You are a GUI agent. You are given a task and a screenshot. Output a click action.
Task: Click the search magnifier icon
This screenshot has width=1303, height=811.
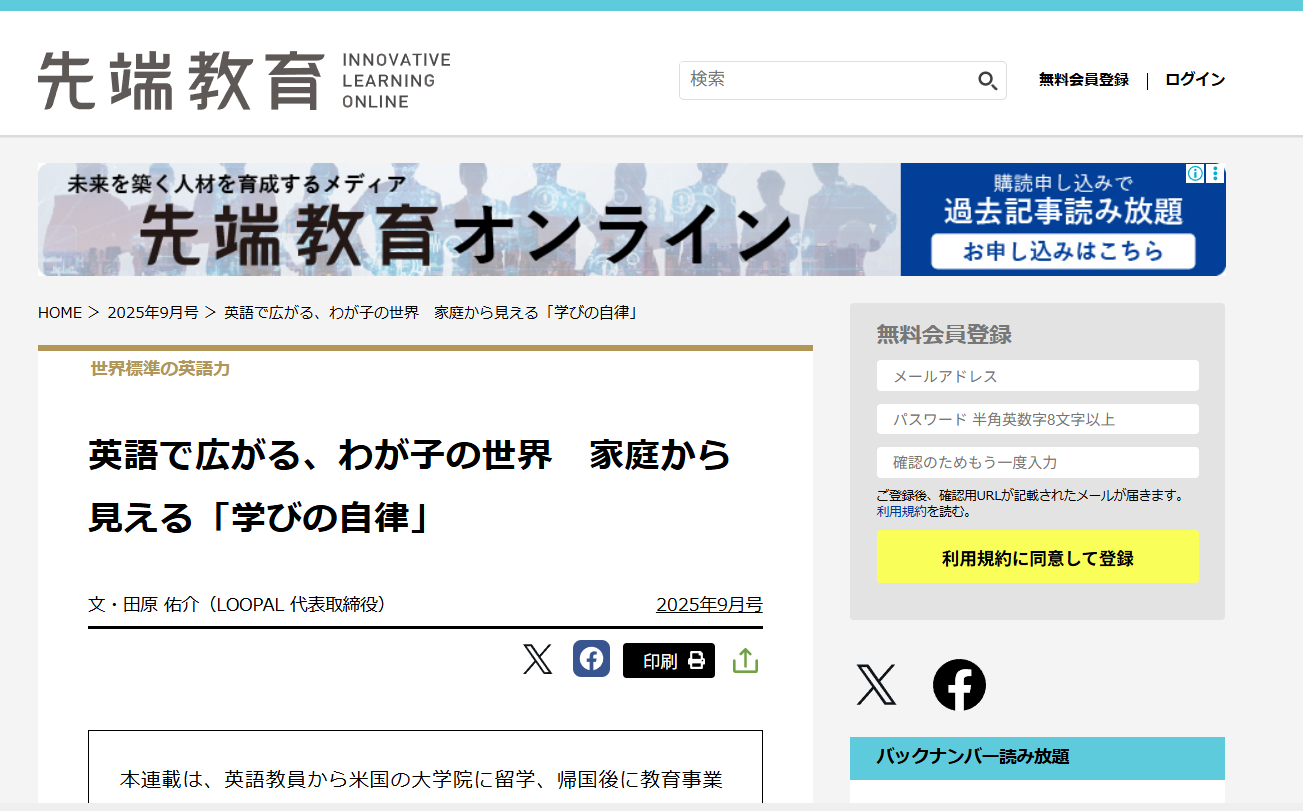pyautogui.click(x=987, y=81)
